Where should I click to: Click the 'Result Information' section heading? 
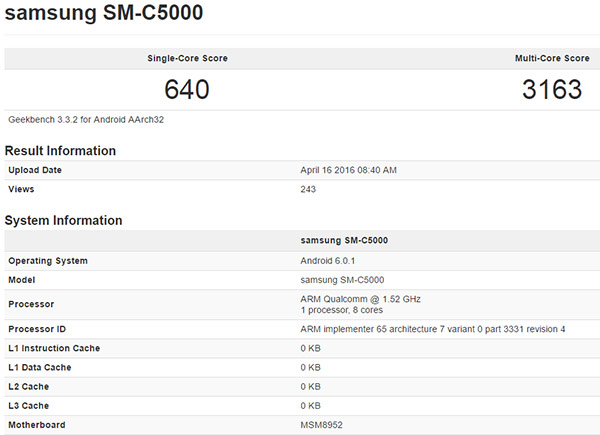point(60,151)
